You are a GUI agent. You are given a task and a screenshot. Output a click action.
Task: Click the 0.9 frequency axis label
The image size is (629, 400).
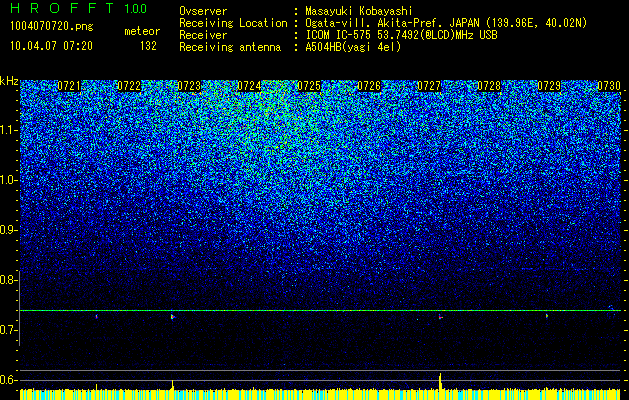tap(8, 230)
